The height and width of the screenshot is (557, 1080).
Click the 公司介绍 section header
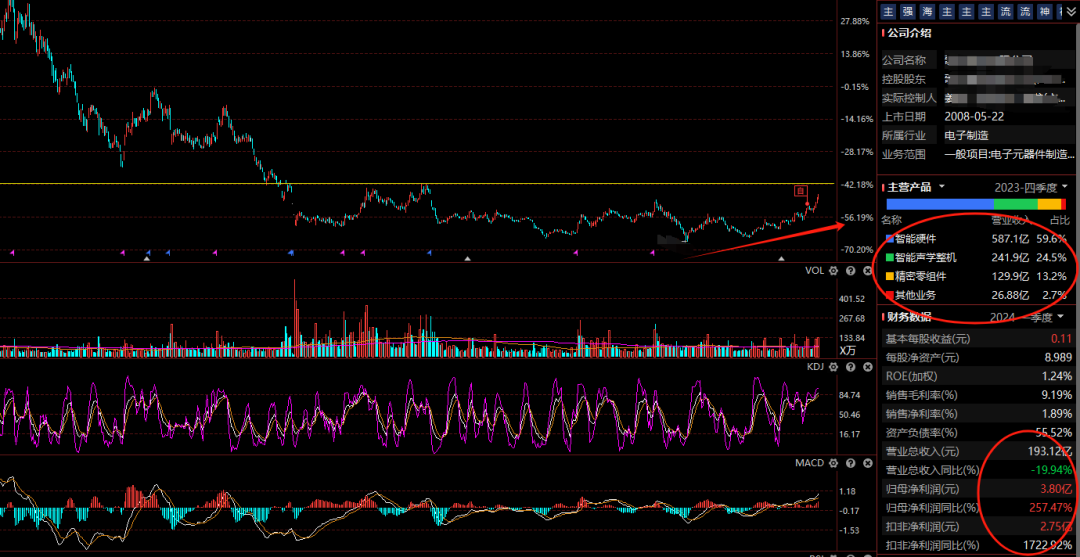tap(909, 33)
